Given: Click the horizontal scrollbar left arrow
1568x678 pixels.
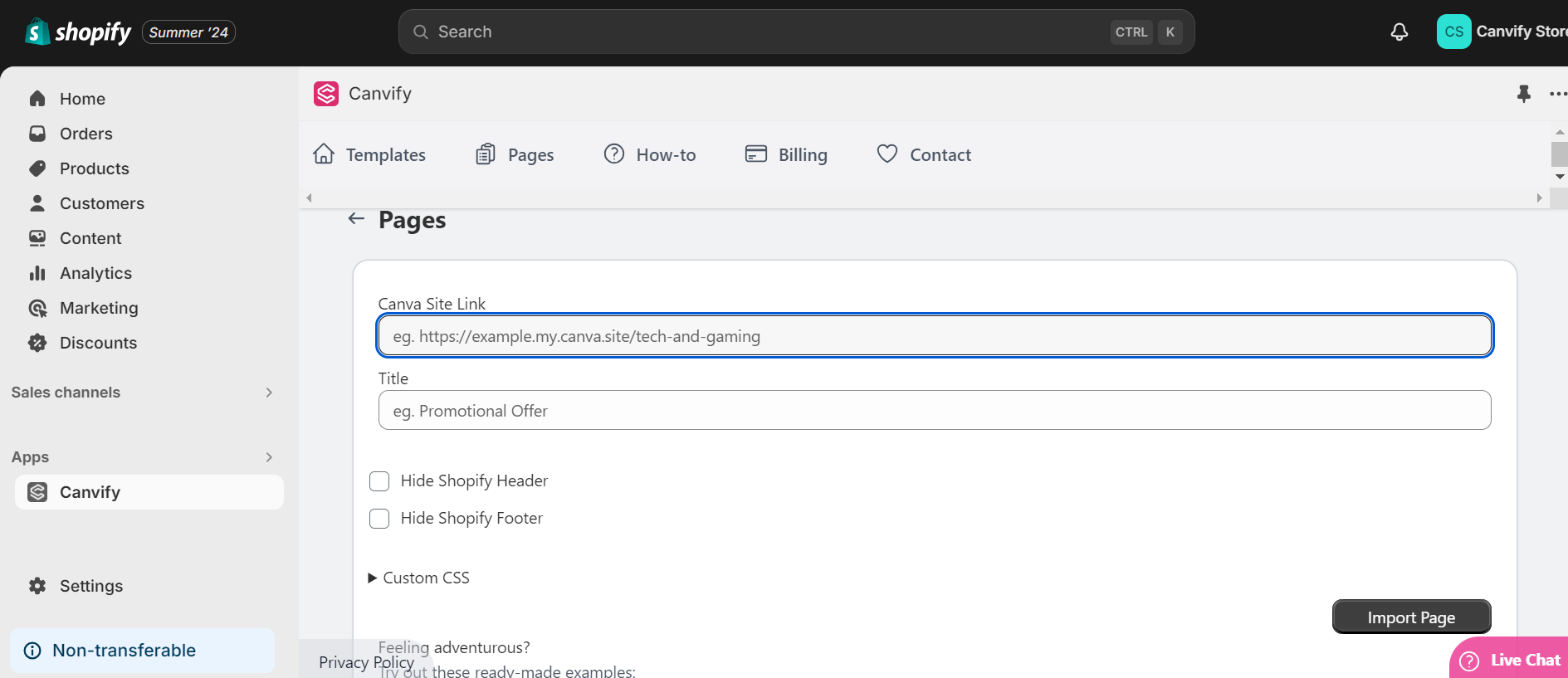Looking at the screenshot, I should pyautogui.click(x=309, y=198).
